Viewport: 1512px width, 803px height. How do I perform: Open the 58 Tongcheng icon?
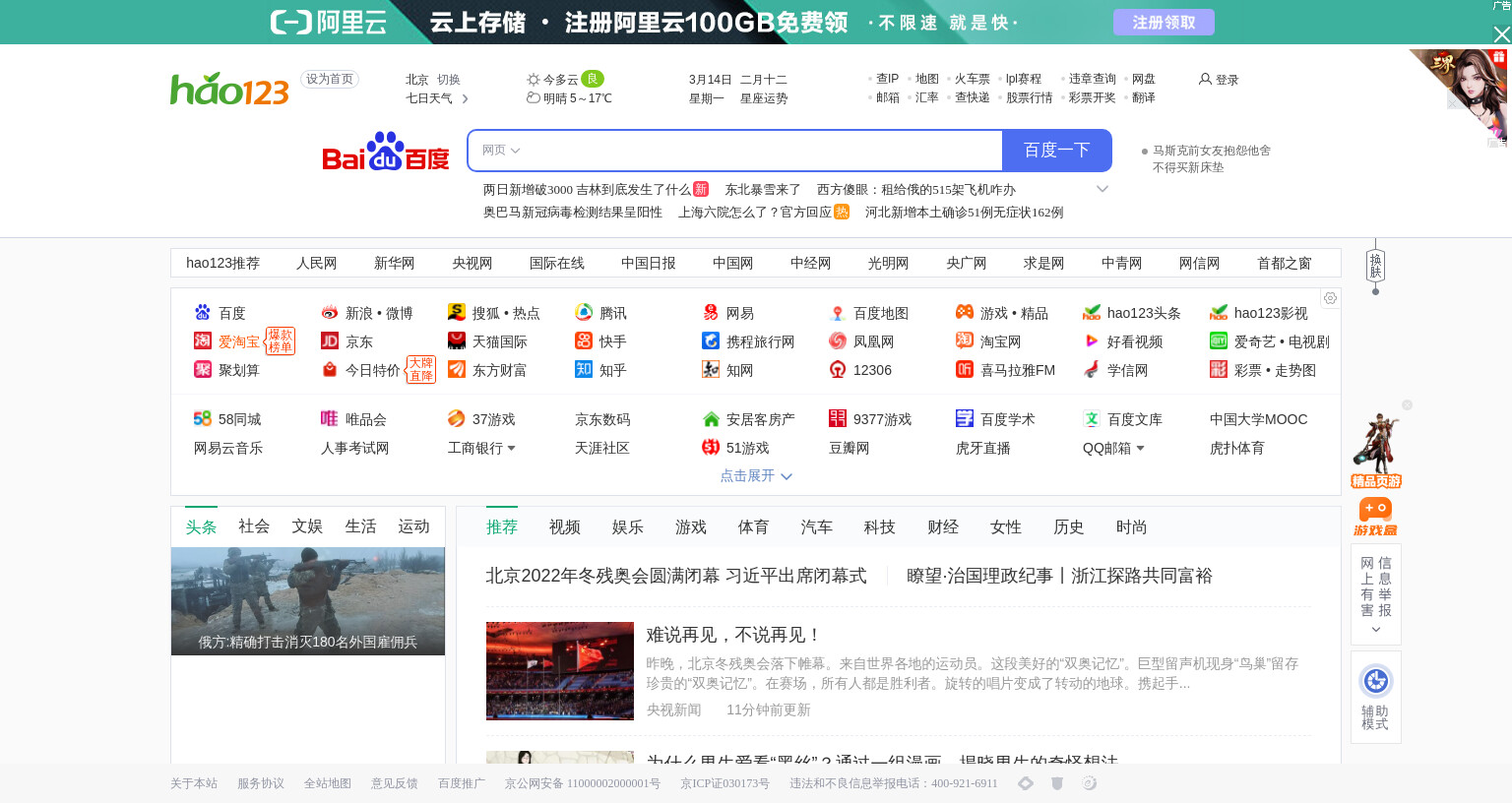(202, 418)
